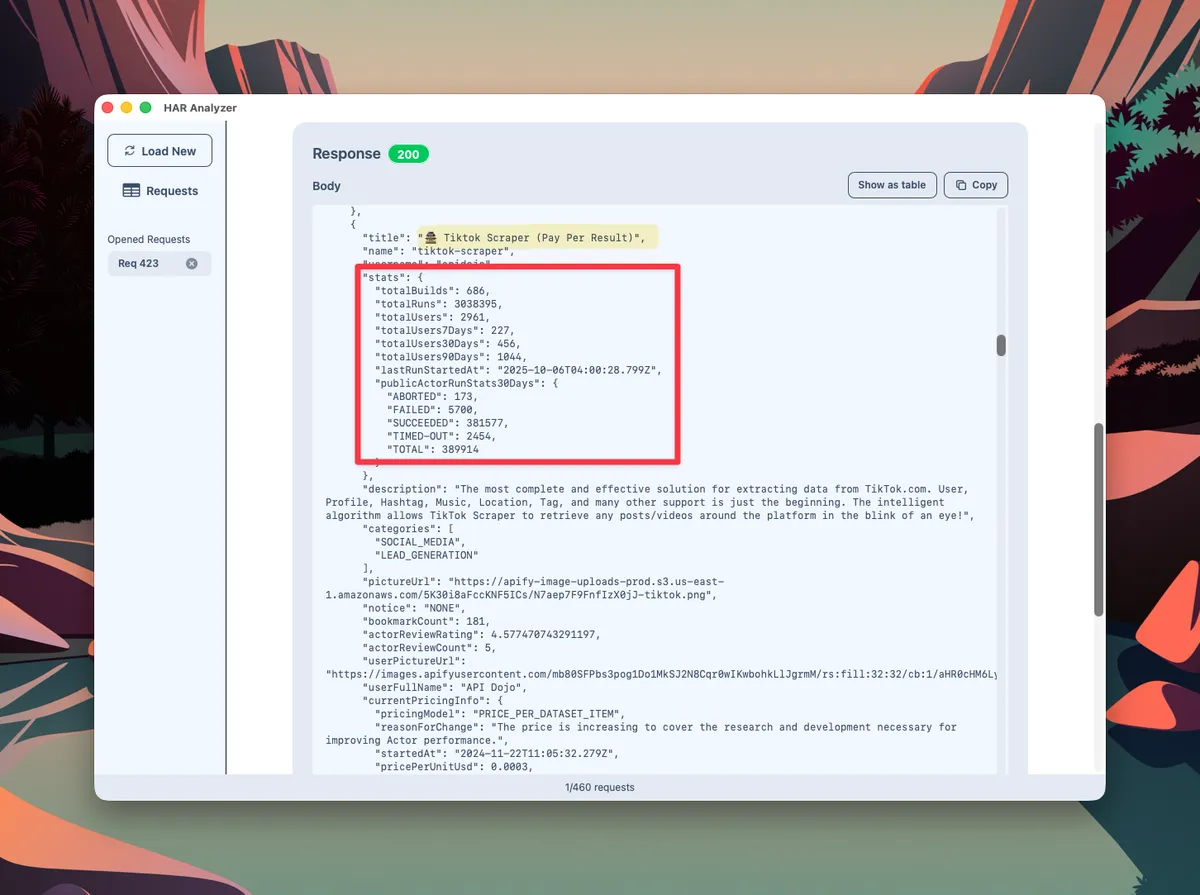
Task: Click the "publicActorRunStats30Days" JSON key
Action: tap(456, 383)
